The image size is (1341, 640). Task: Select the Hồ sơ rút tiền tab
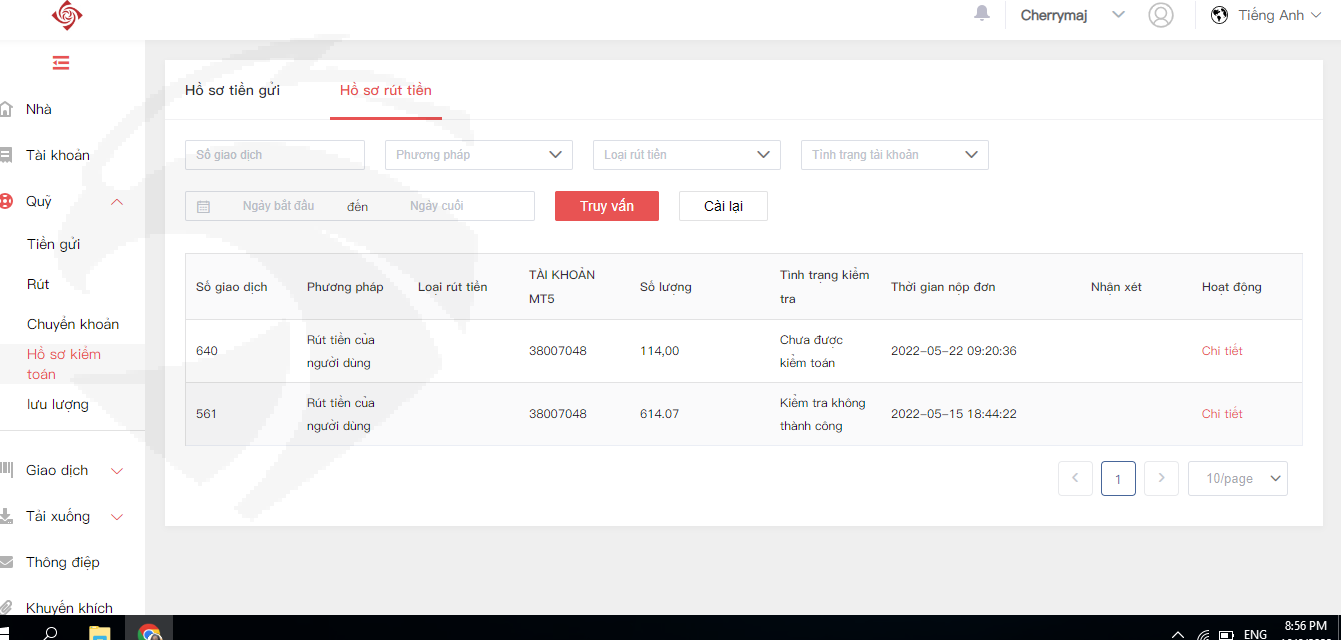(385, 90)
